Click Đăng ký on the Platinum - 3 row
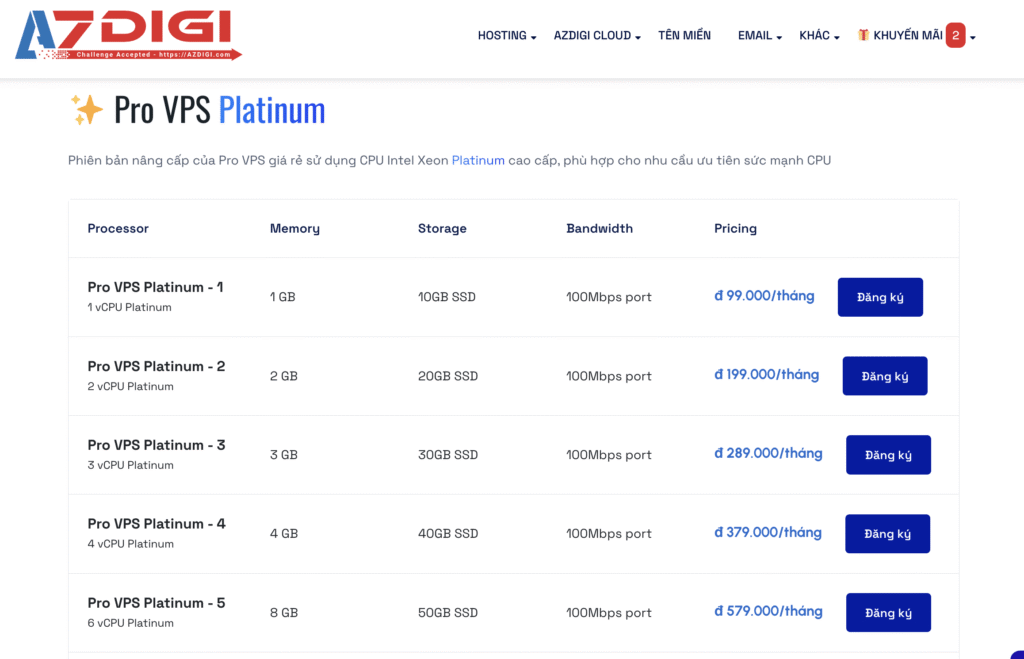This screenshot has height=659, width=1024. (x=888, y=455)
